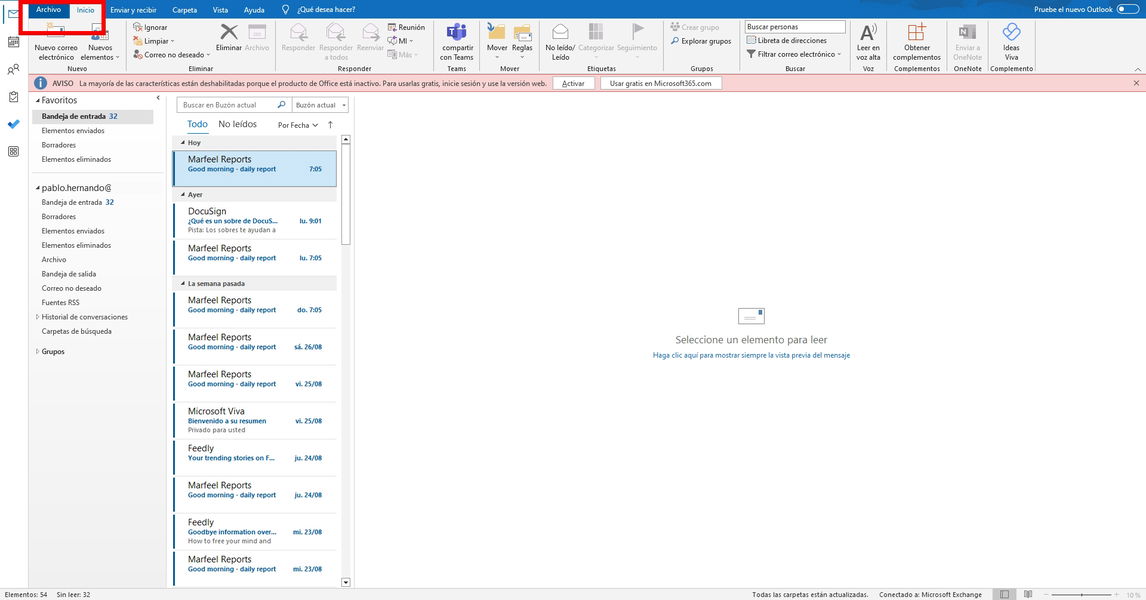Click Enviar a OneNote
The height and width of the screenshot is (600, 1146).
pyautogui.click(x=967, y=42)
